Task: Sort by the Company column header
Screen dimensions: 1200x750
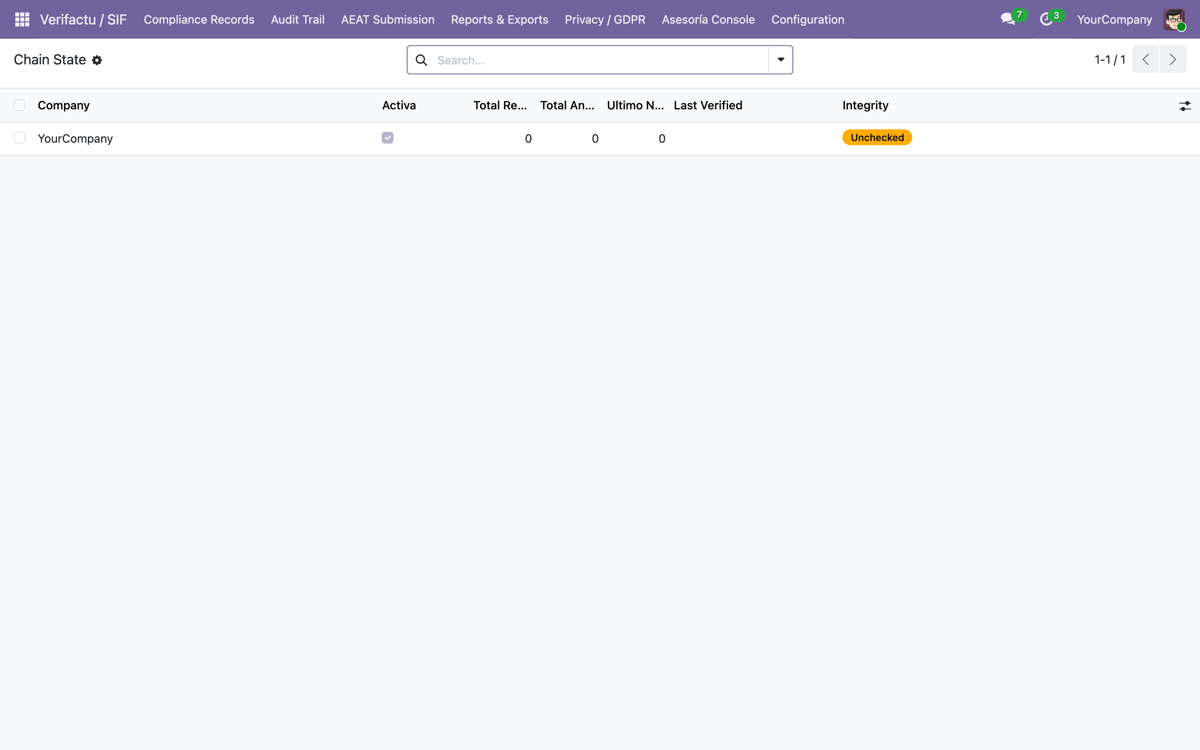Action: (63, 105)
